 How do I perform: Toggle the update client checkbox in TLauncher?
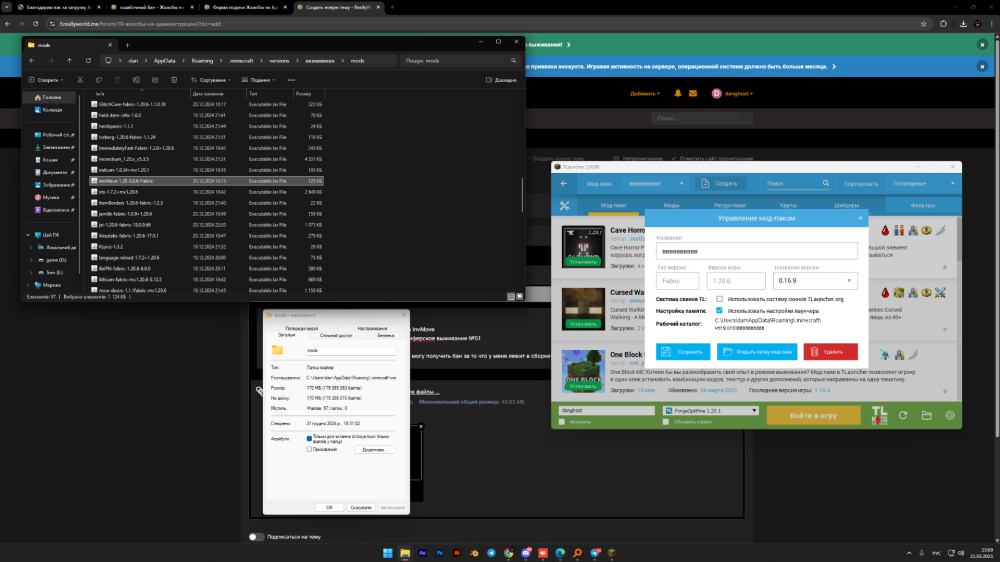(666, 422)
